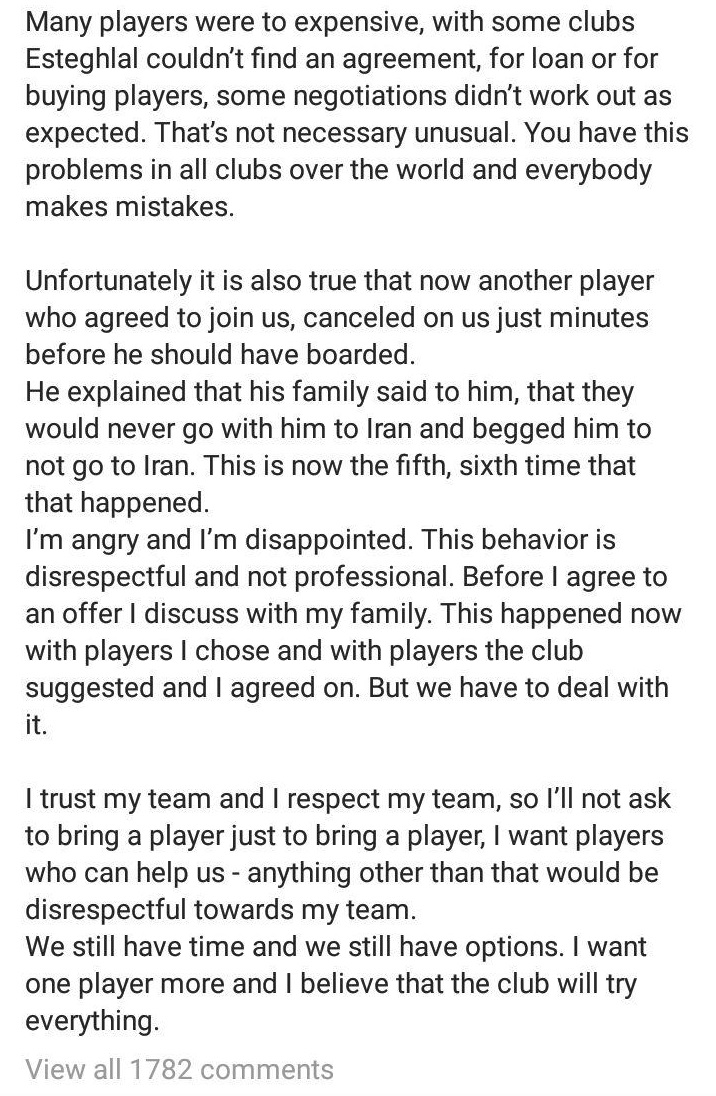
Task: Click the line 'Unfortunately it is also true'
Action: pos(340,281)
